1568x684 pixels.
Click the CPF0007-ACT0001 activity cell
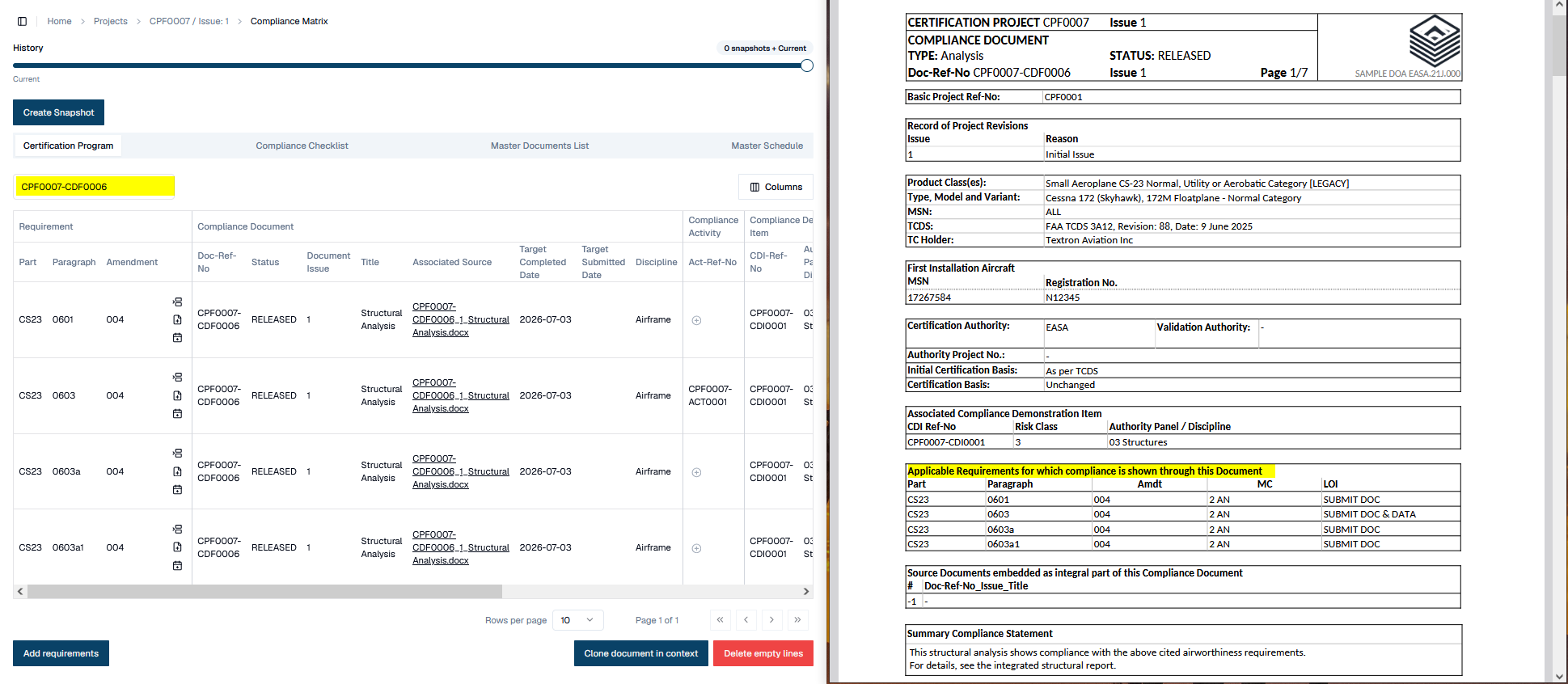tap(710, 395)
